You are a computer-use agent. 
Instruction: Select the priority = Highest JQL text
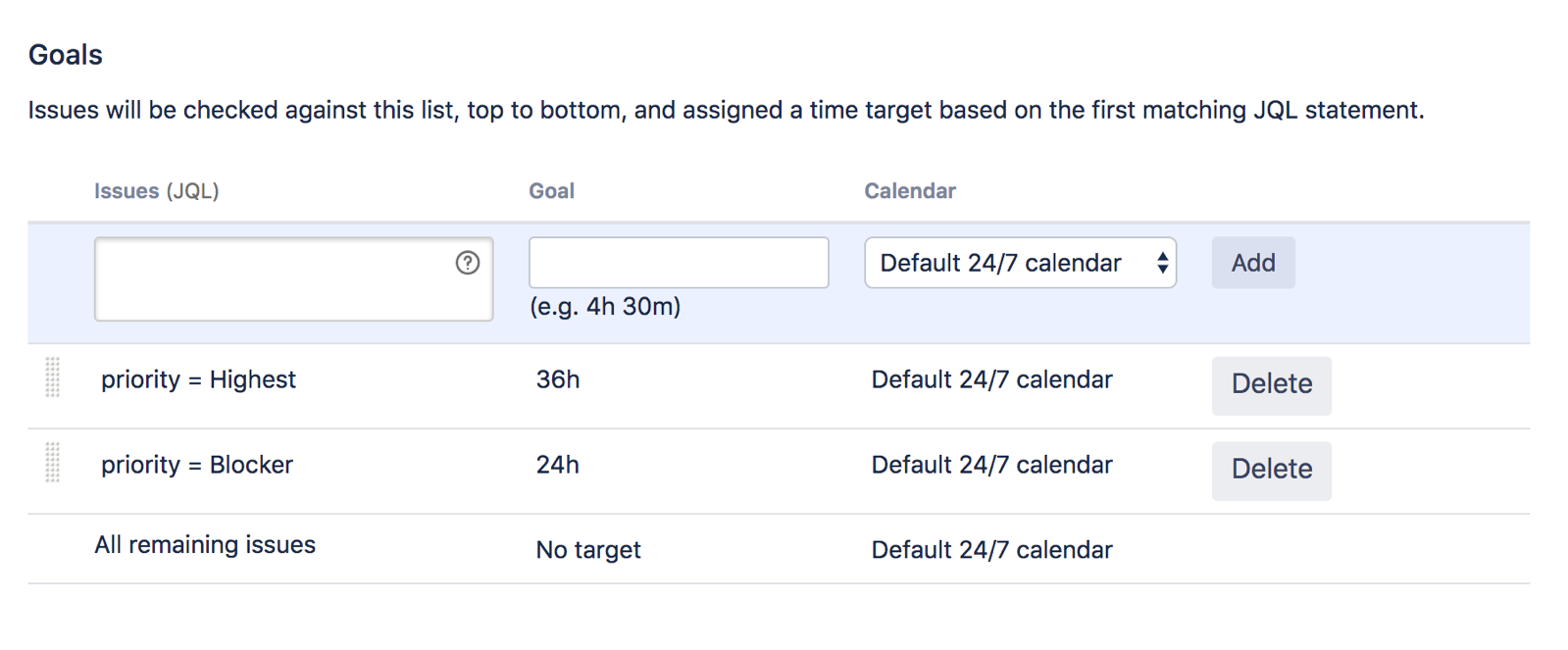198,380
